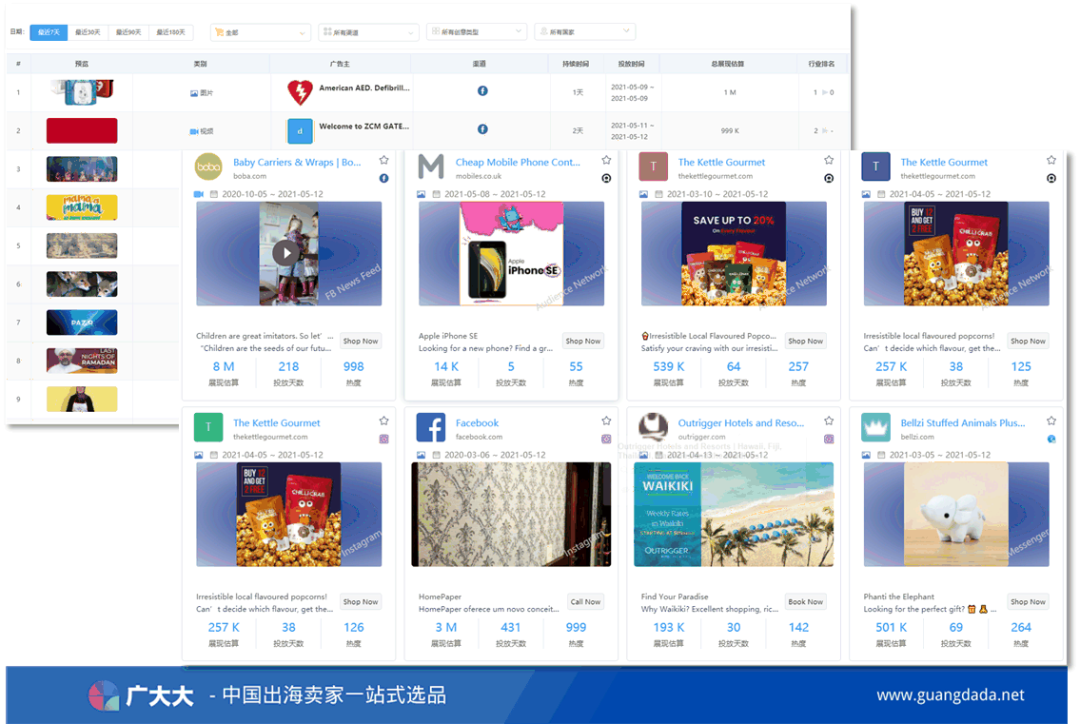1080x724 pixels.
Task: Open the 全部 category dropdown
Action: click(x=260, y=32)
